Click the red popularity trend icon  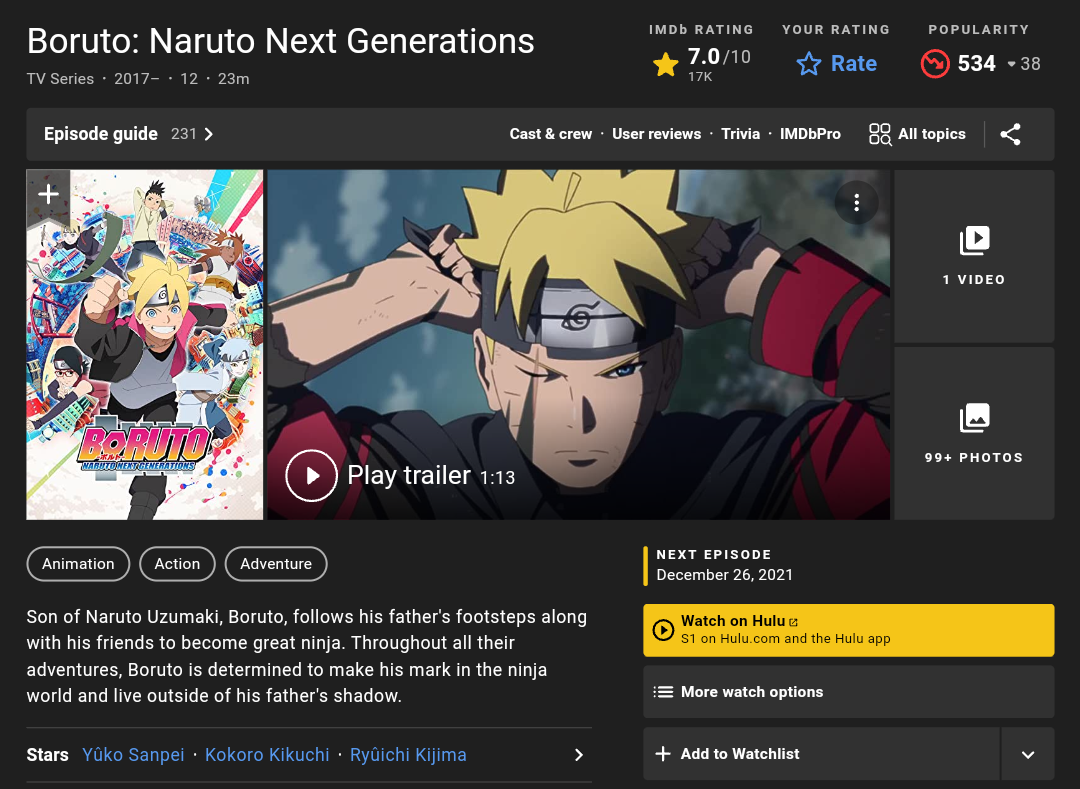(935, 65)
